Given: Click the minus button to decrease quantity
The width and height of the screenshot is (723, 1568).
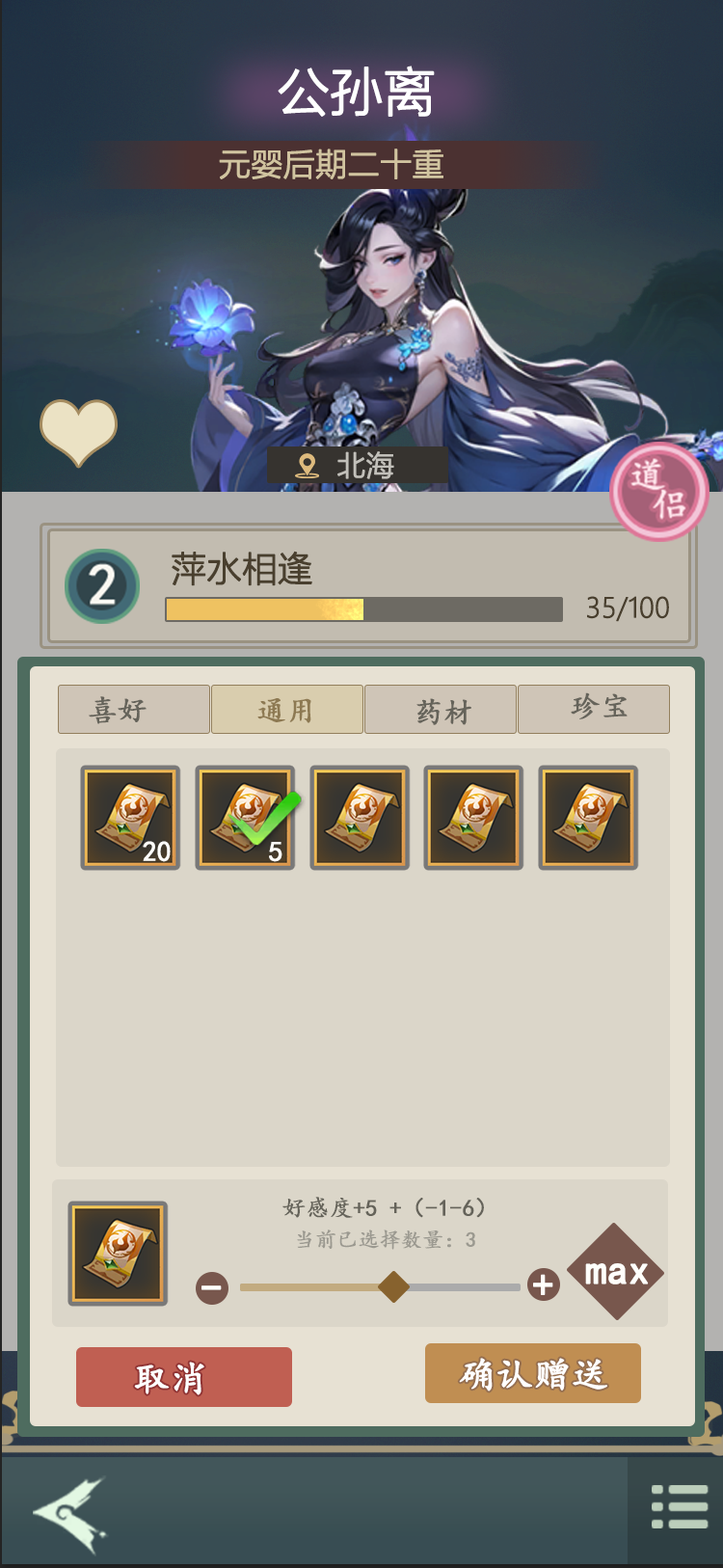Looking at the screenshot, I should (x=212, y=1287).
